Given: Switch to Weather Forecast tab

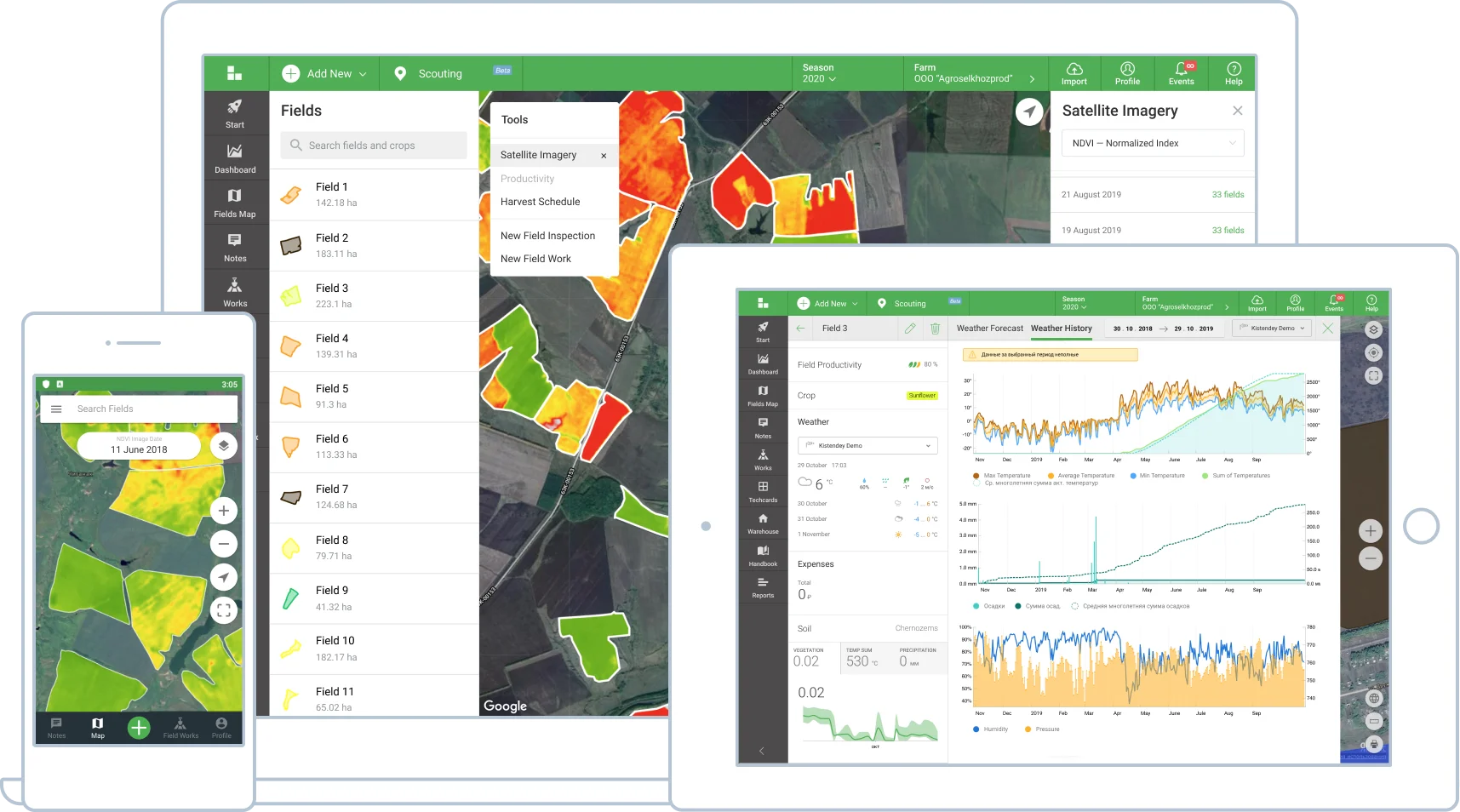Looking at the screenshot, I should click(x=989, y=329).
